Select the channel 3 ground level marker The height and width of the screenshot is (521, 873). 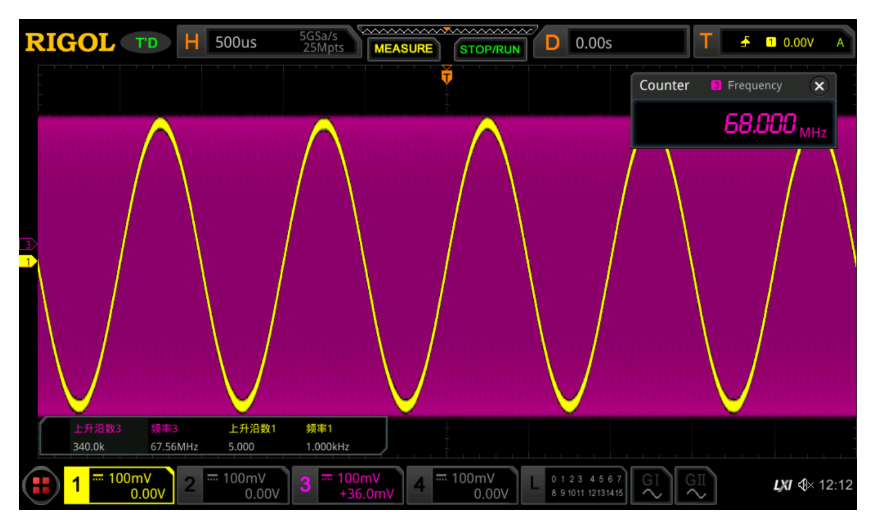coord(28,244)
